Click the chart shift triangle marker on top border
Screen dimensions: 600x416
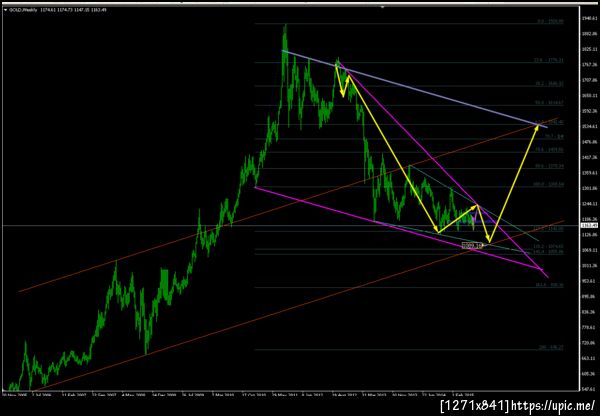(383, 6)
